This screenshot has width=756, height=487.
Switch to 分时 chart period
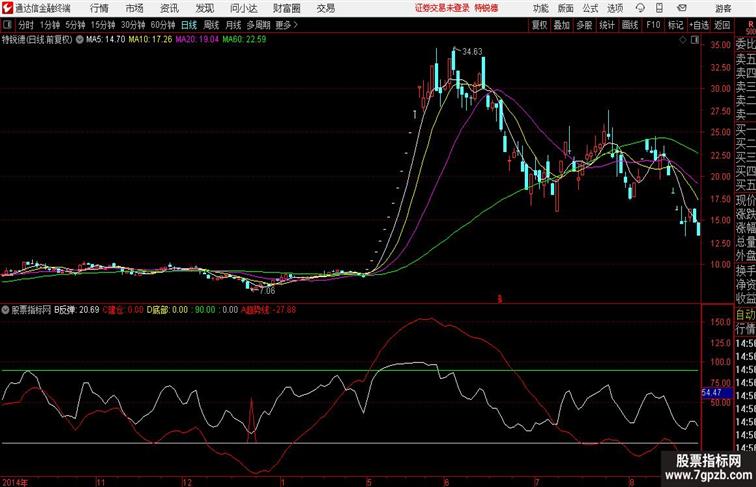pyautogui.click(x=26, y=25)
